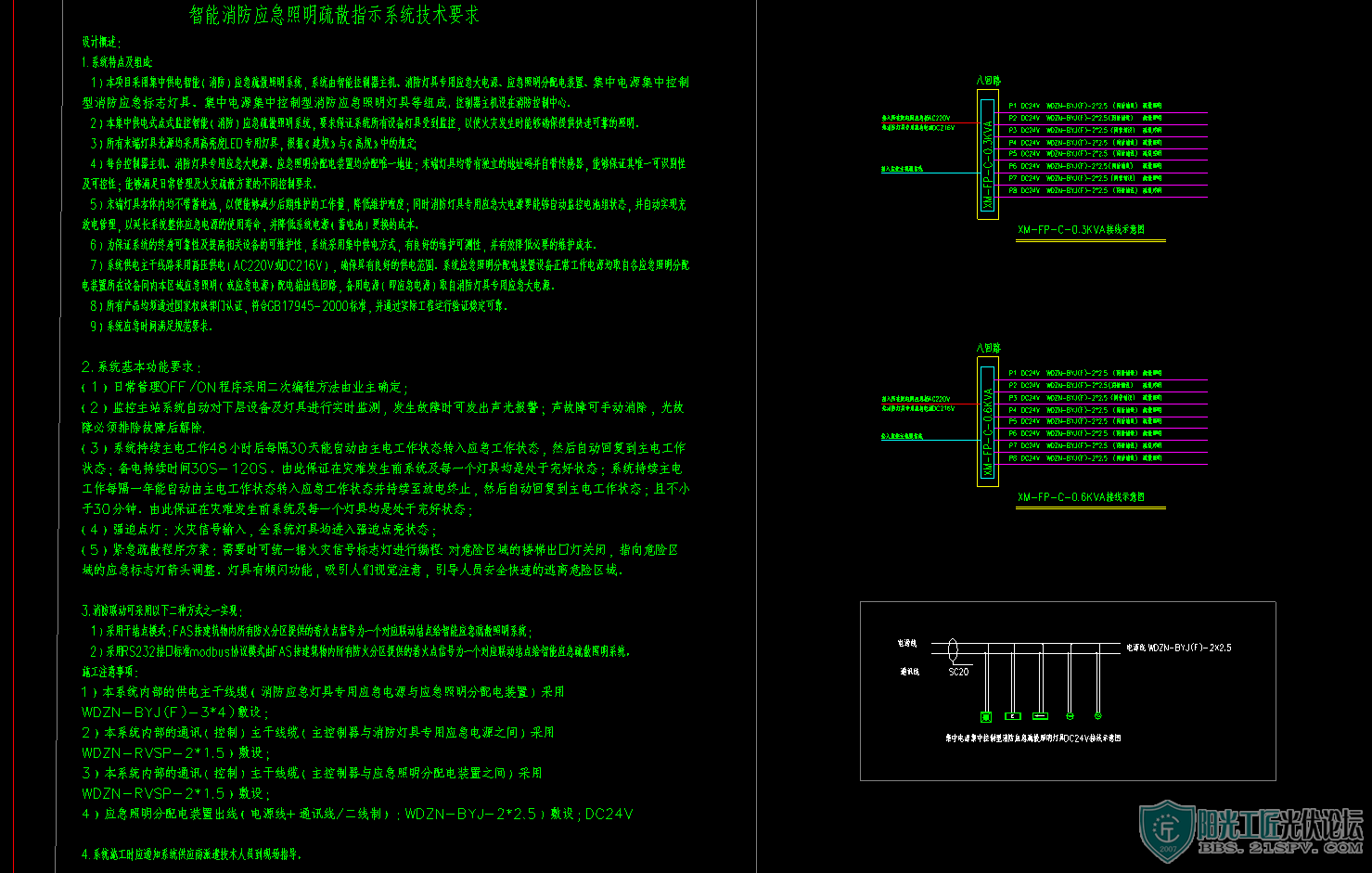Click line 4.系统施工时应通知系统供应商
The image size is (1372, 873).
[x=192, y=854]
